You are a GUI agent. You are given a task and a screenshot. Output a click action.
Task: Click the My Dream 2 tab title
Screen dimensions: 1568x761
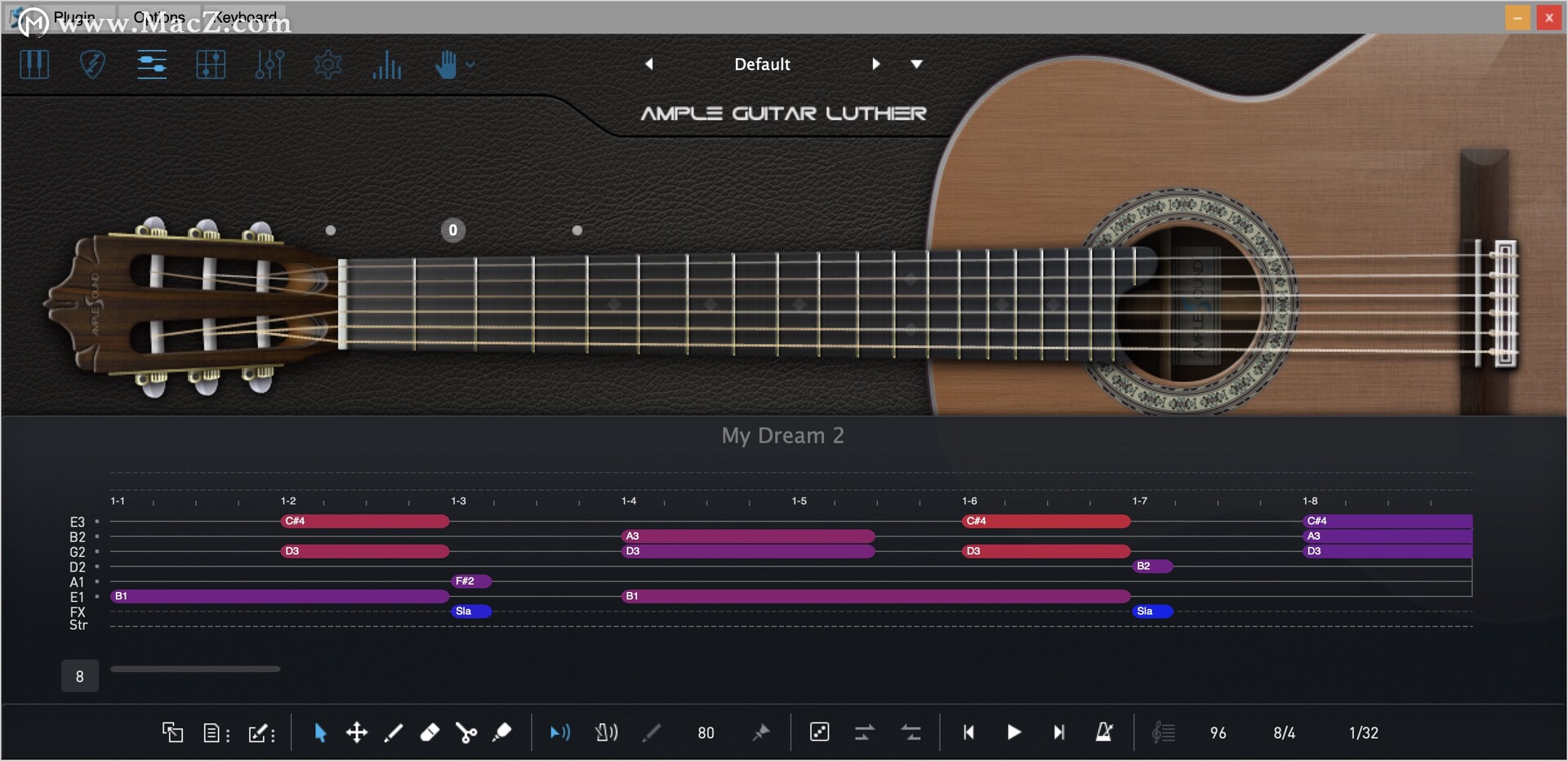[x=782, y=435]
